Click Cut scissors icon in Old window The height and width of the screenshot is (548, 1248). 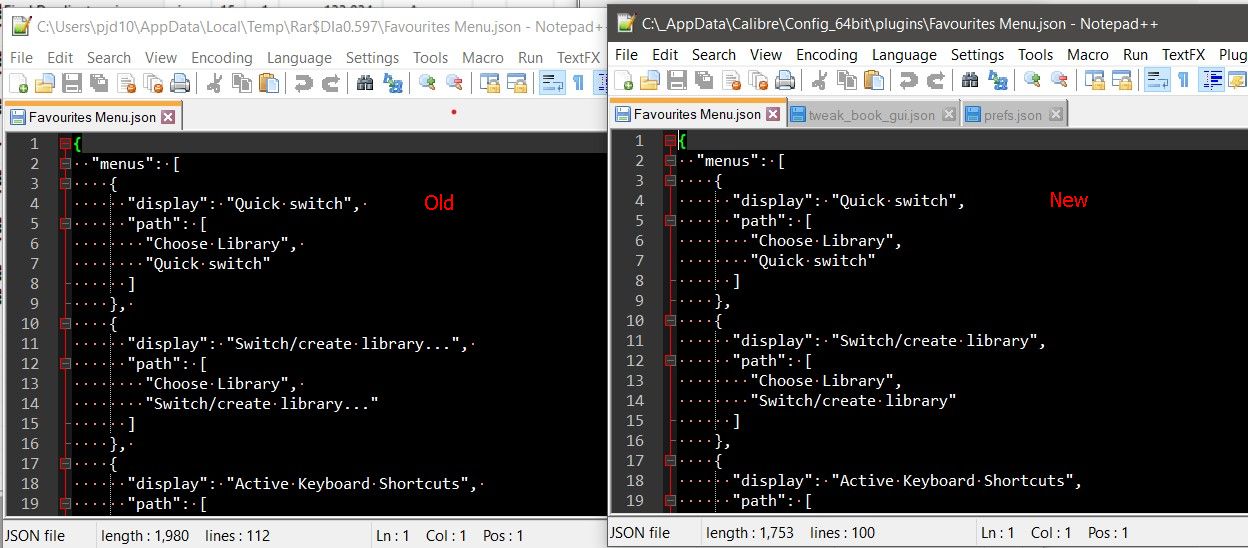tap(213, 84)
